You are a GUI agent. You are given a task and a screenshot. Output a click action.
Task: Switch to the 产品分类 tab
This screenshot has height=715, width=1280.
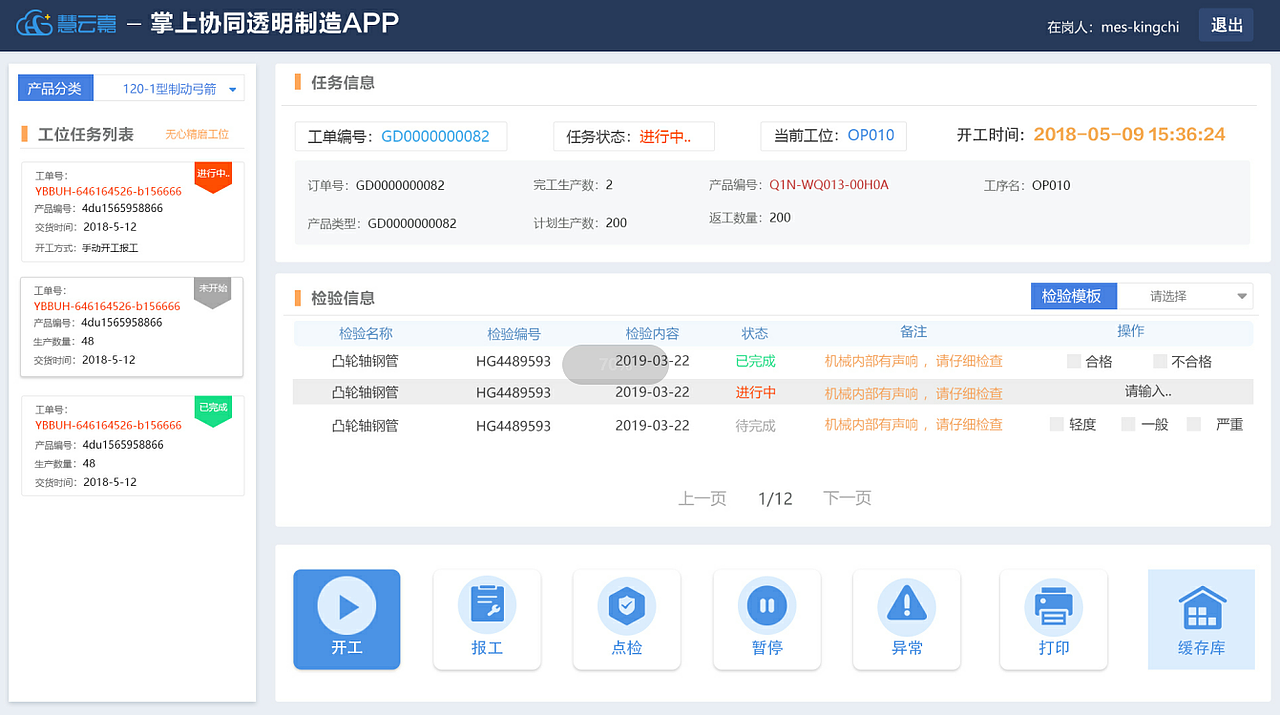click(x=55, y=87)
